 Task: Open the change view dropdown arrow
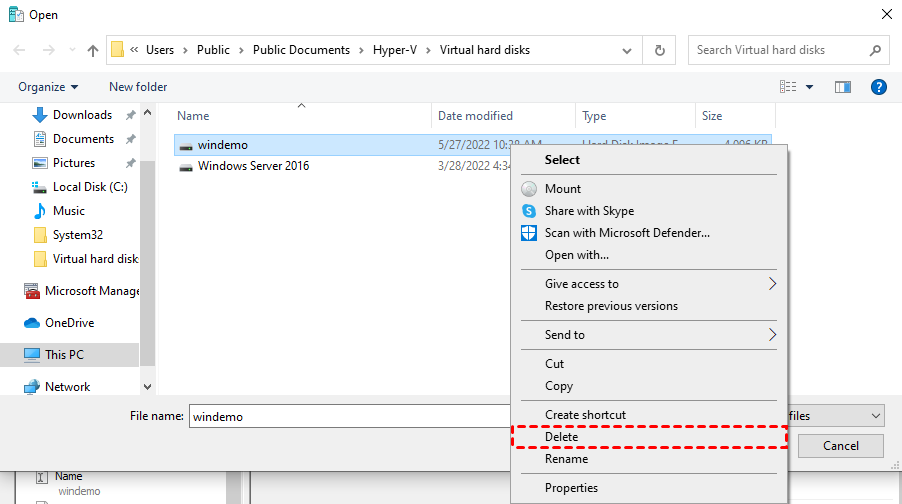[810, 87]
